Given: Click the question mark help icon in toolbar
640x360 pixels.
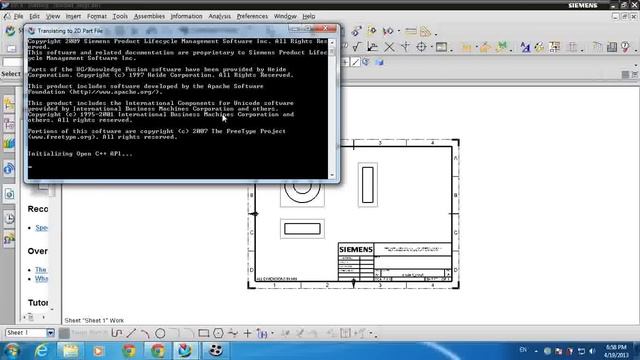Looking at the screenshot, I should [625, 47].
